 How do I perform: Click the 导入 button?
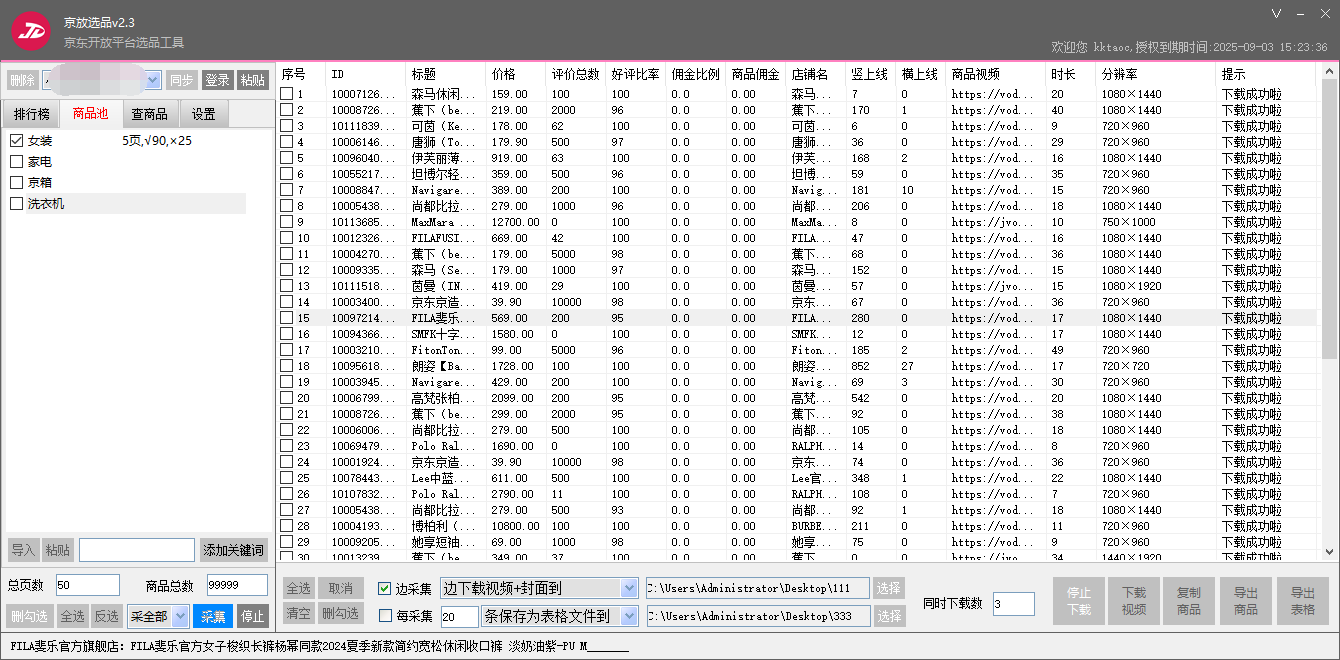pos(22,550)
